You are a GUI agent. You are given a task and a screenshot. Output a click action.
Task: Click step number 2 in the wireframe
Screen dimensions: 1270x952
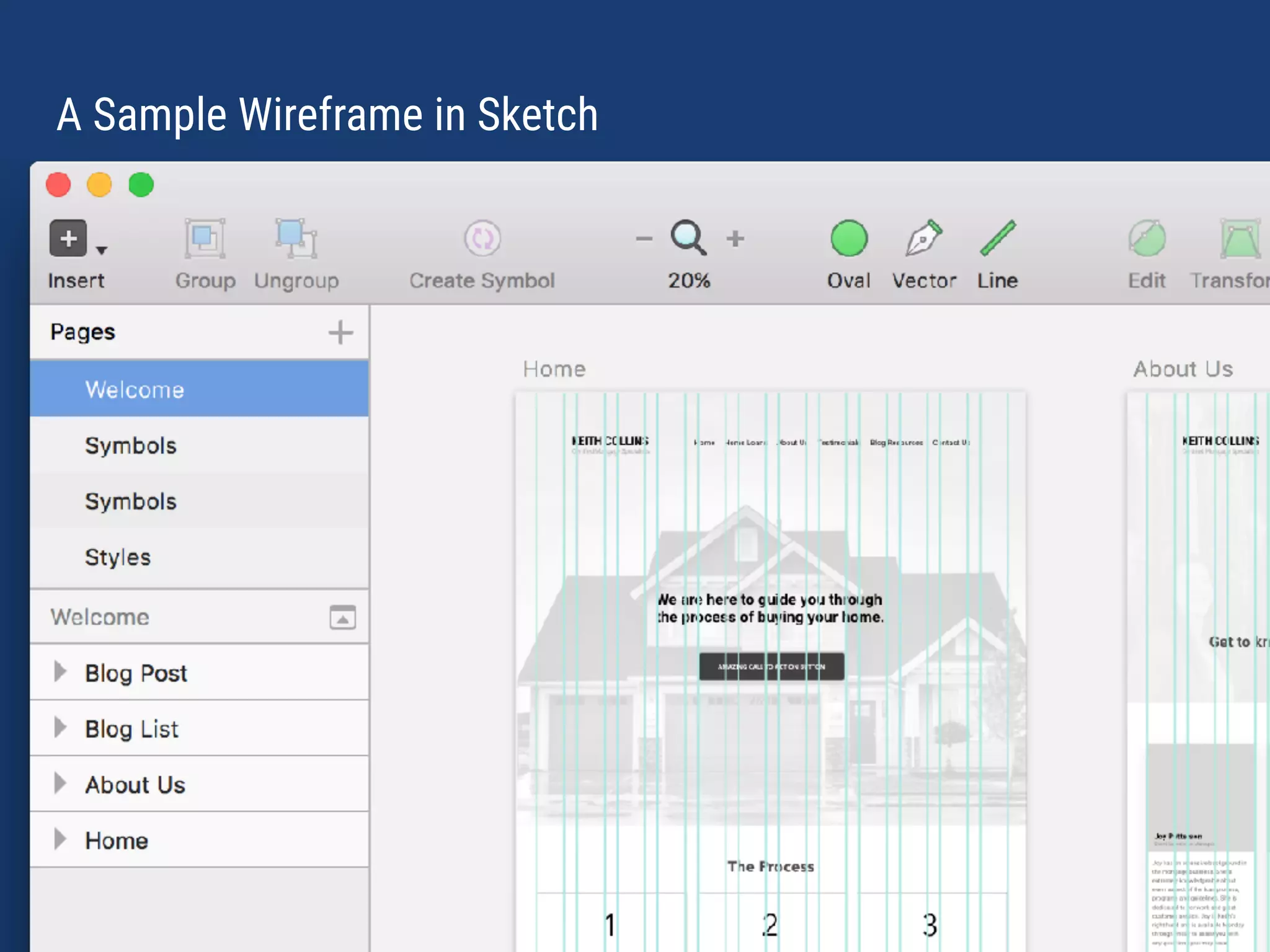pyautogui.click(x=770, y=925)
